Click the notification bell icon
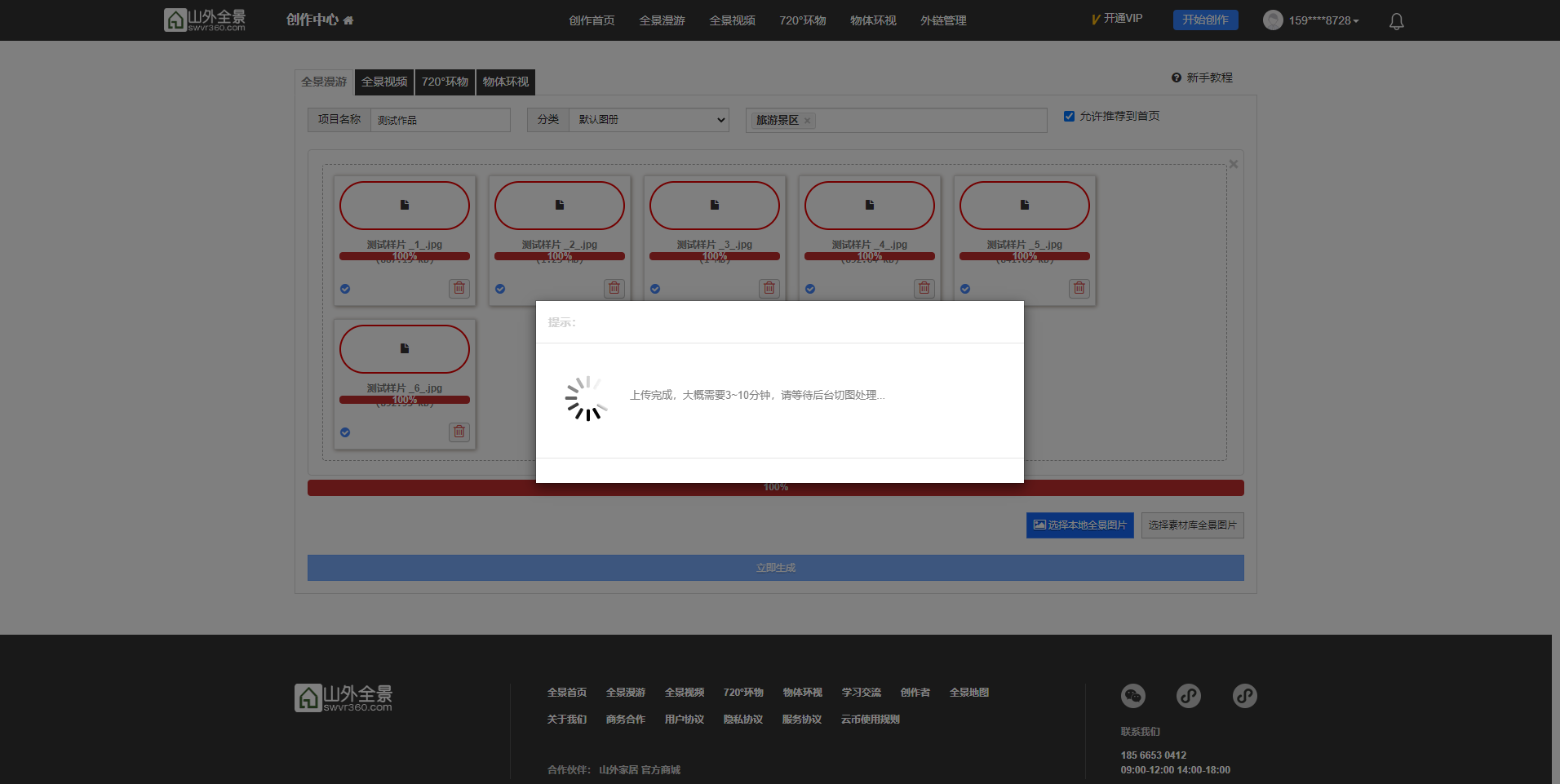This screenshot has height=784, width=1560. click(1396, 21)
